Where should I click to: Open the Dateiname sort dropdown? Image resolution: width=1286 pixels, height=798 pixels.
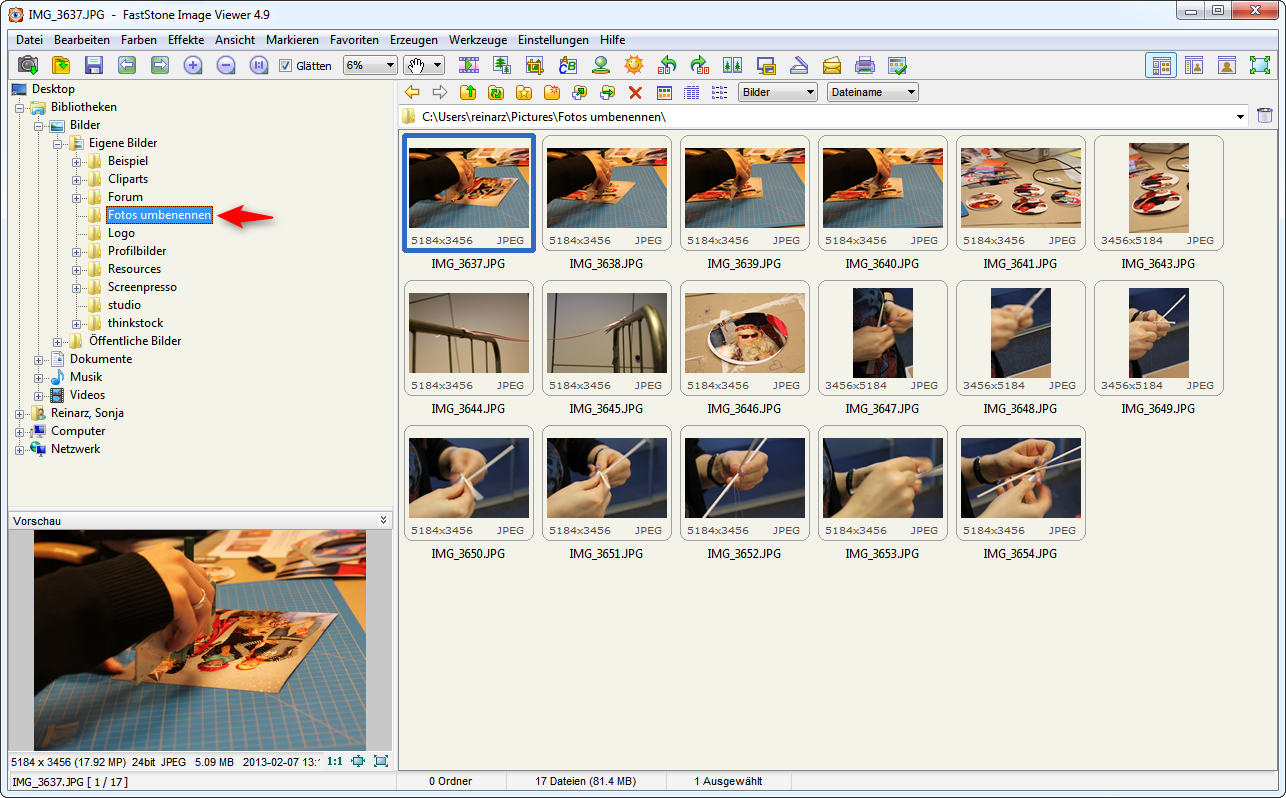coord(872,93)
